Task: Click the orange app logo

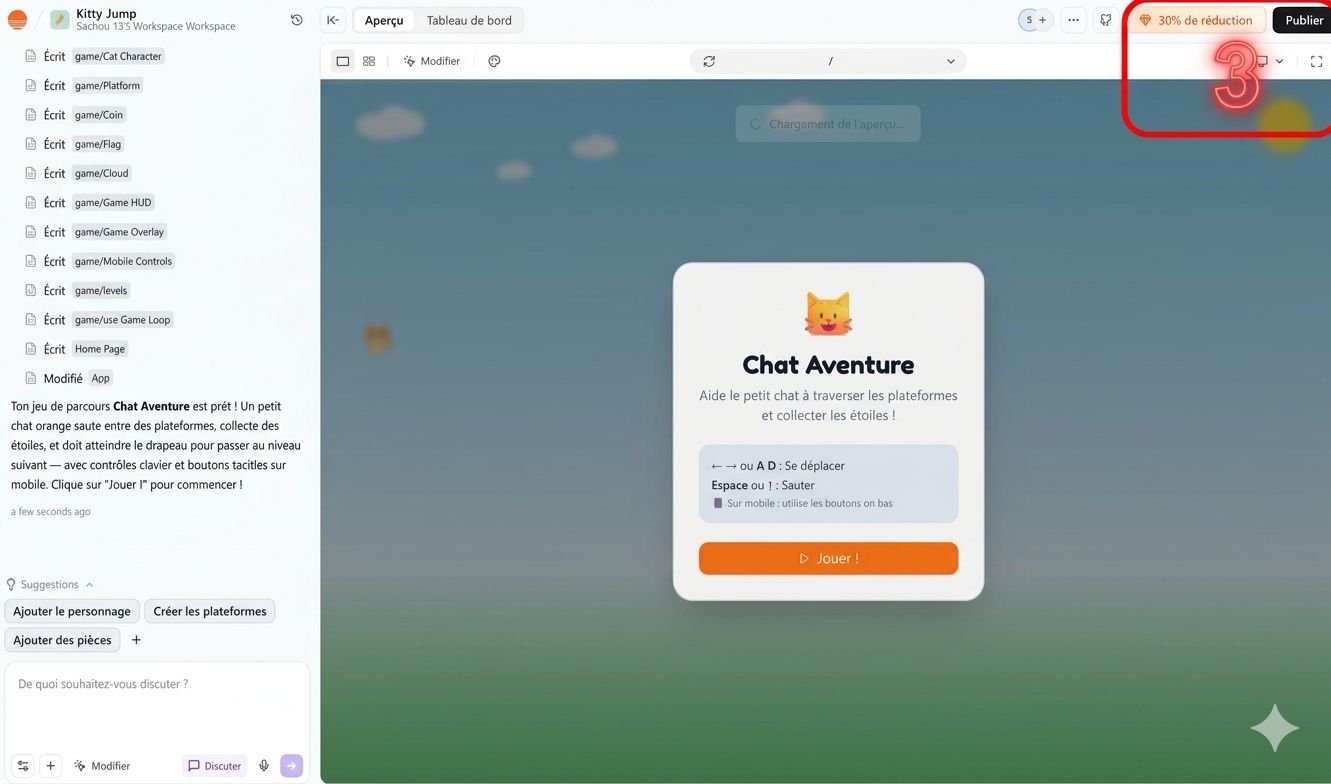Action: [17, 19]
